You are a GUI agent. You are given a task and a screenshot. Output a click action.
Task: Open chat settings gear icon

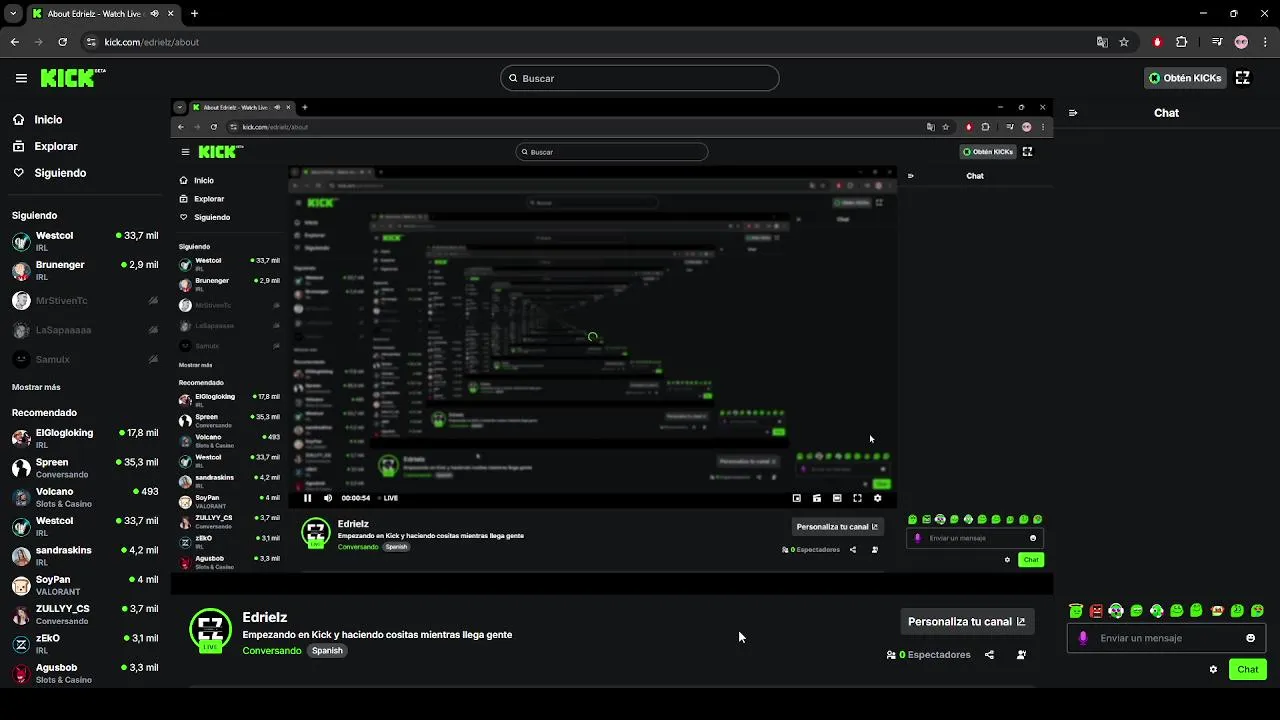click(1213, 669)
